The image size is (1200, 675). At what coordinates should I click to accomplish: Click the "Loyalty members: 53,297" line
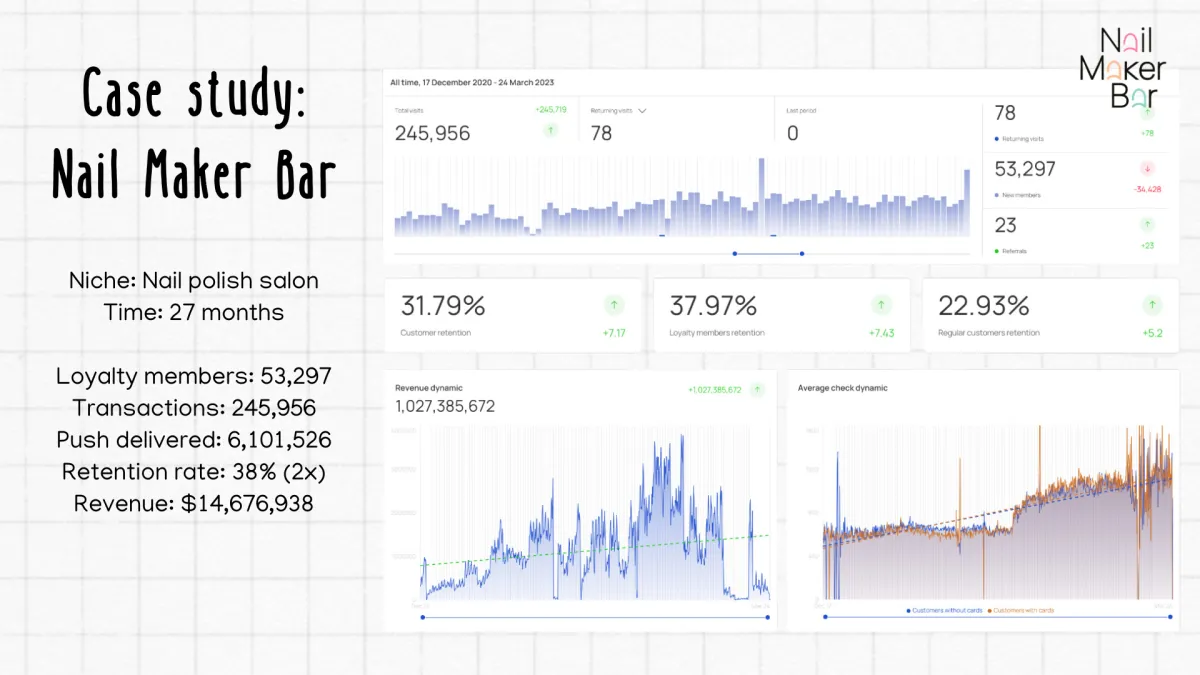(194, 377)
